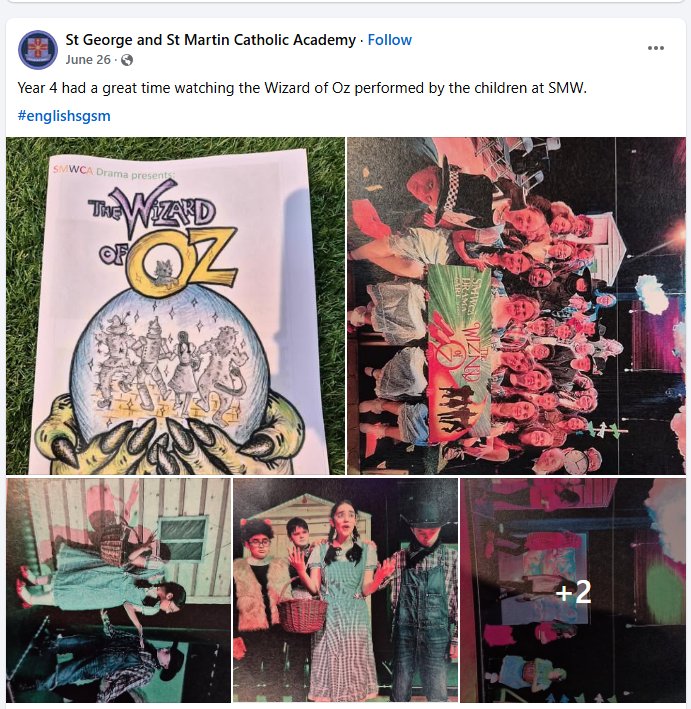The width and height of the screenshot is (691, 709).
Task: Click the small cat drawing inside the O
Action: 164,273
